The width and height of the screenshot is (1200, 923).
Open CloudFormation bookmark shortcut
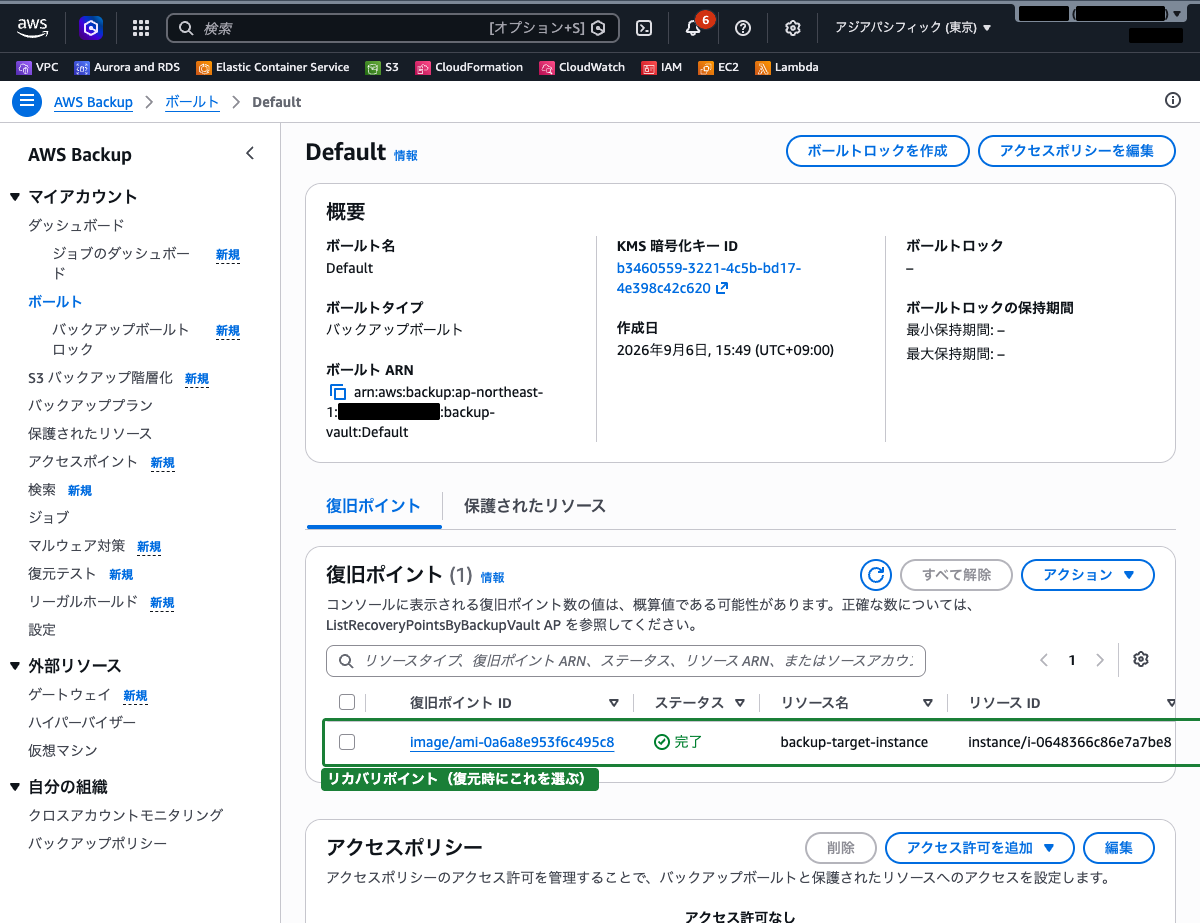point(469,67)
